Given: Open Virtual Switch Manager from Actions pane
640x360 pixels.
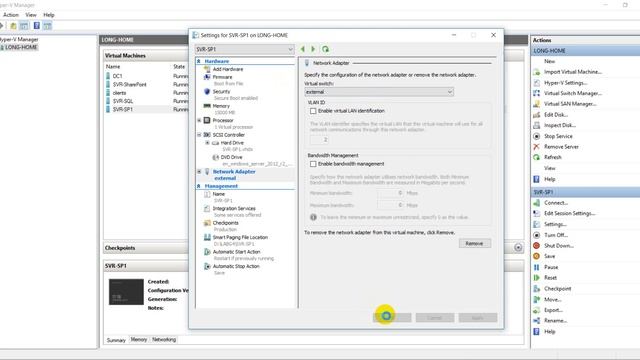Looking at the screenshot, I should (573, 93).
